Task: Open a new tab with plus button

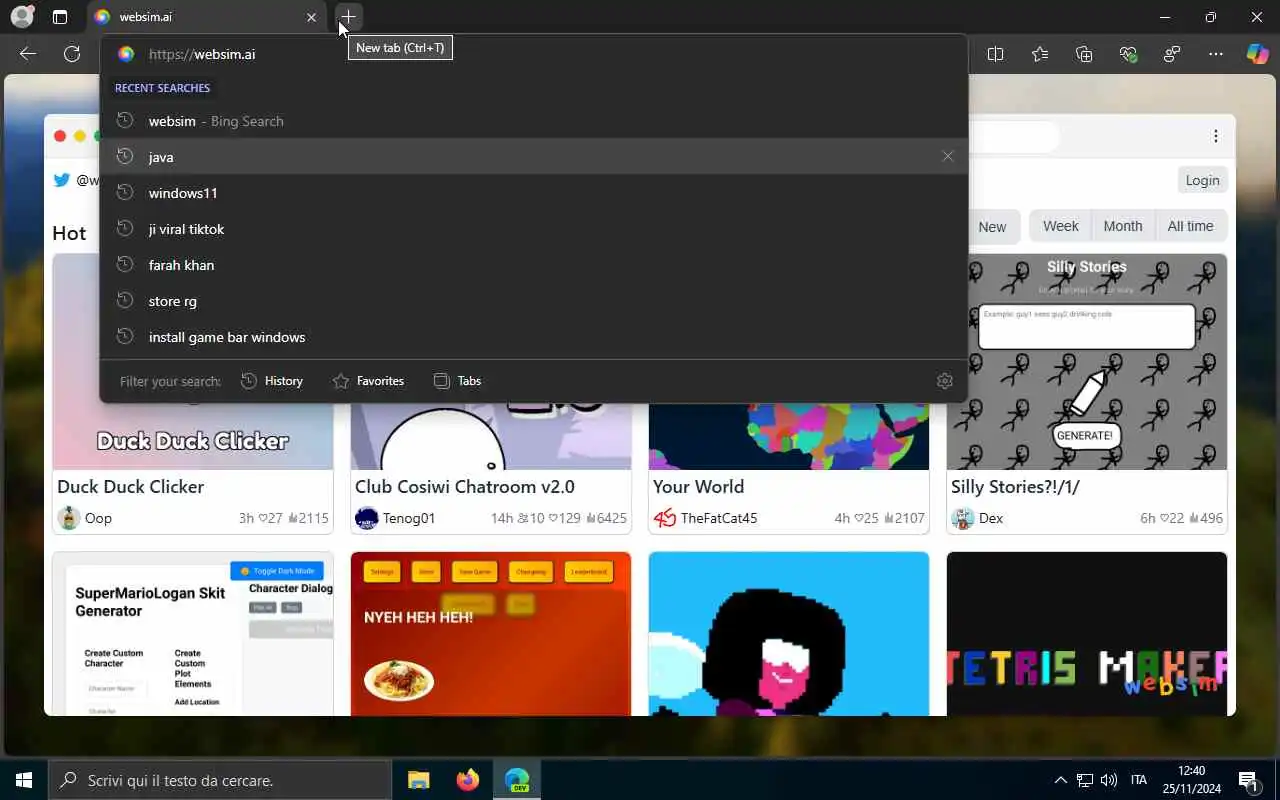Action: tap(348, 17)
